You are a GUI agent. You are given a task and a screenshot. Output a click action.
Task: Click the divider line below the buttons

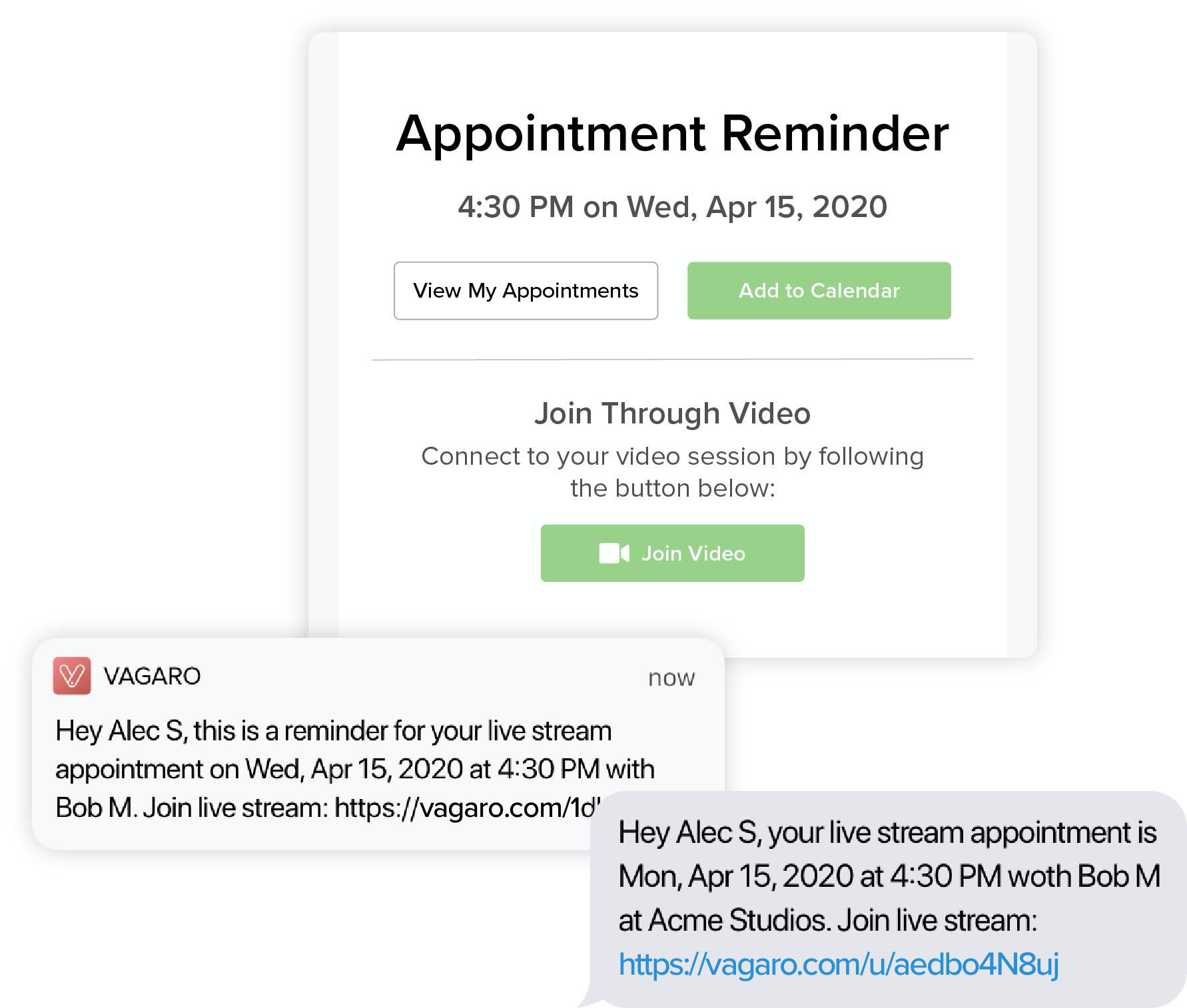point(672,360)
